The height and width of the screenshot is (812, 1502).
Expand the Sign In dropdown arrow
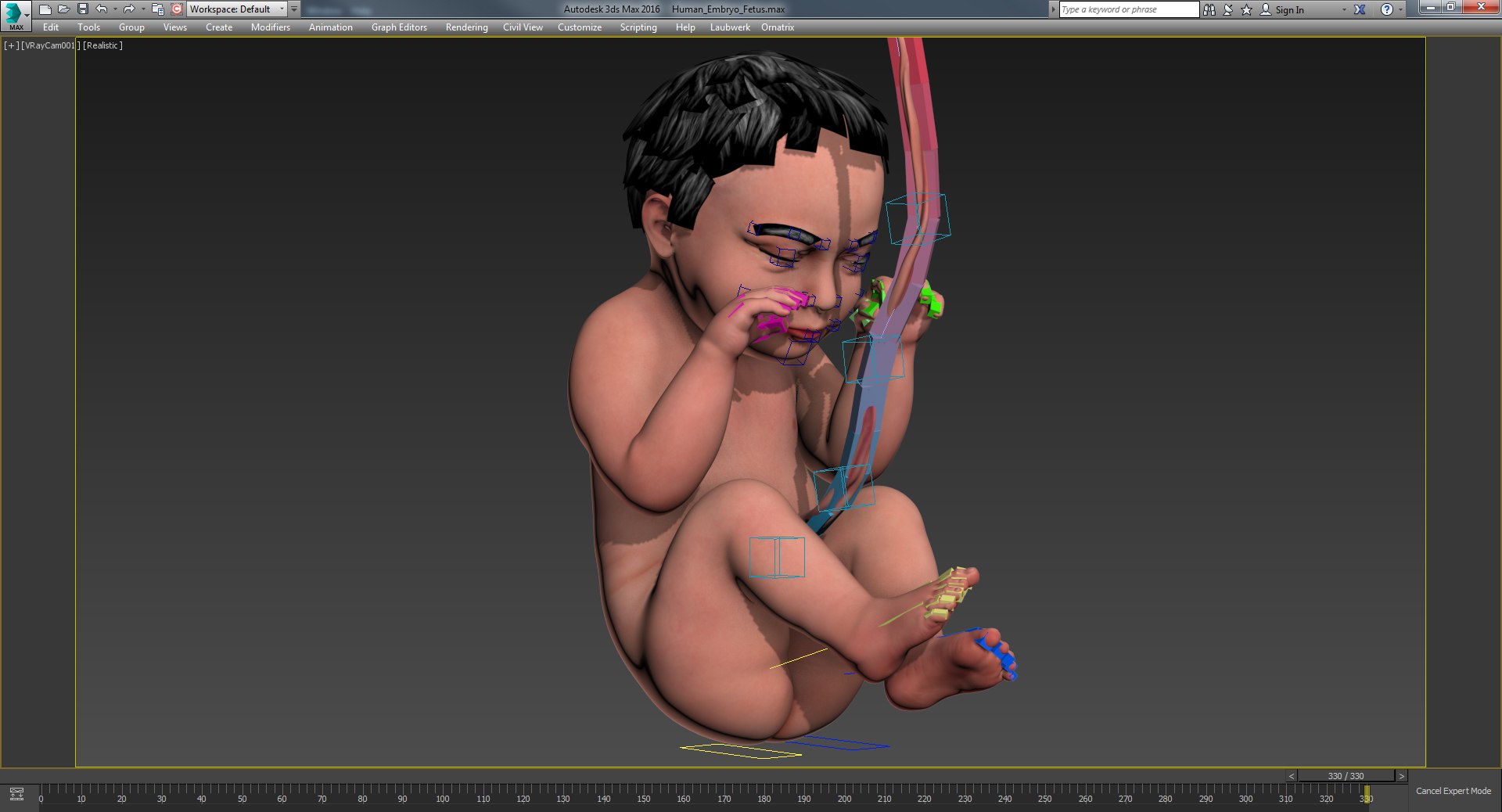(x=1344, y=9)
